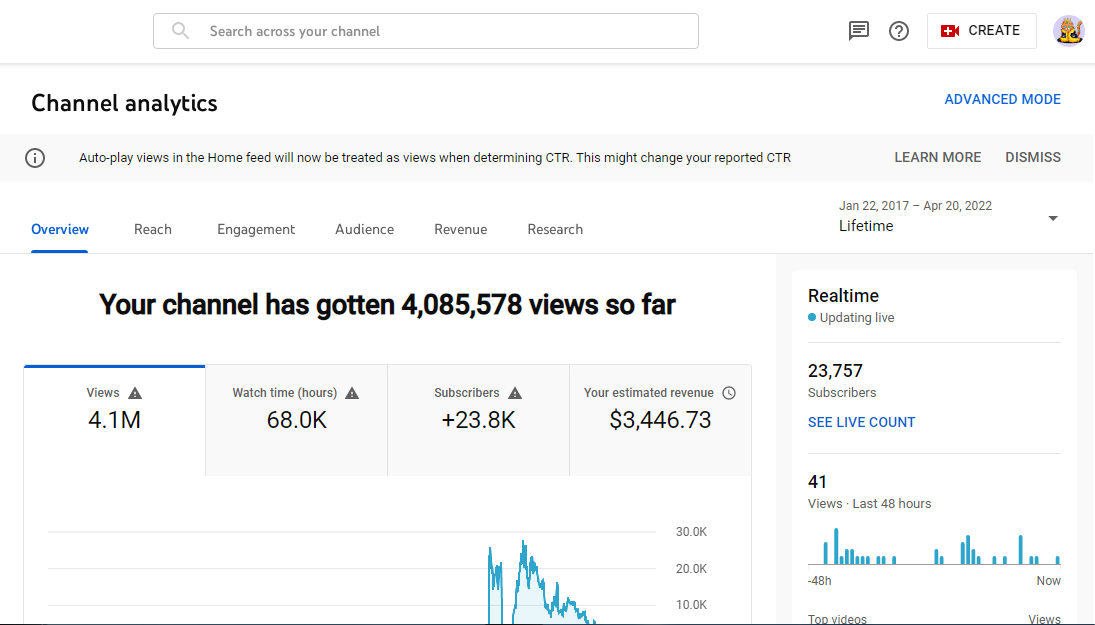Click the search magnifier icon
1095x625 pixels.
(x=180, y=31)
